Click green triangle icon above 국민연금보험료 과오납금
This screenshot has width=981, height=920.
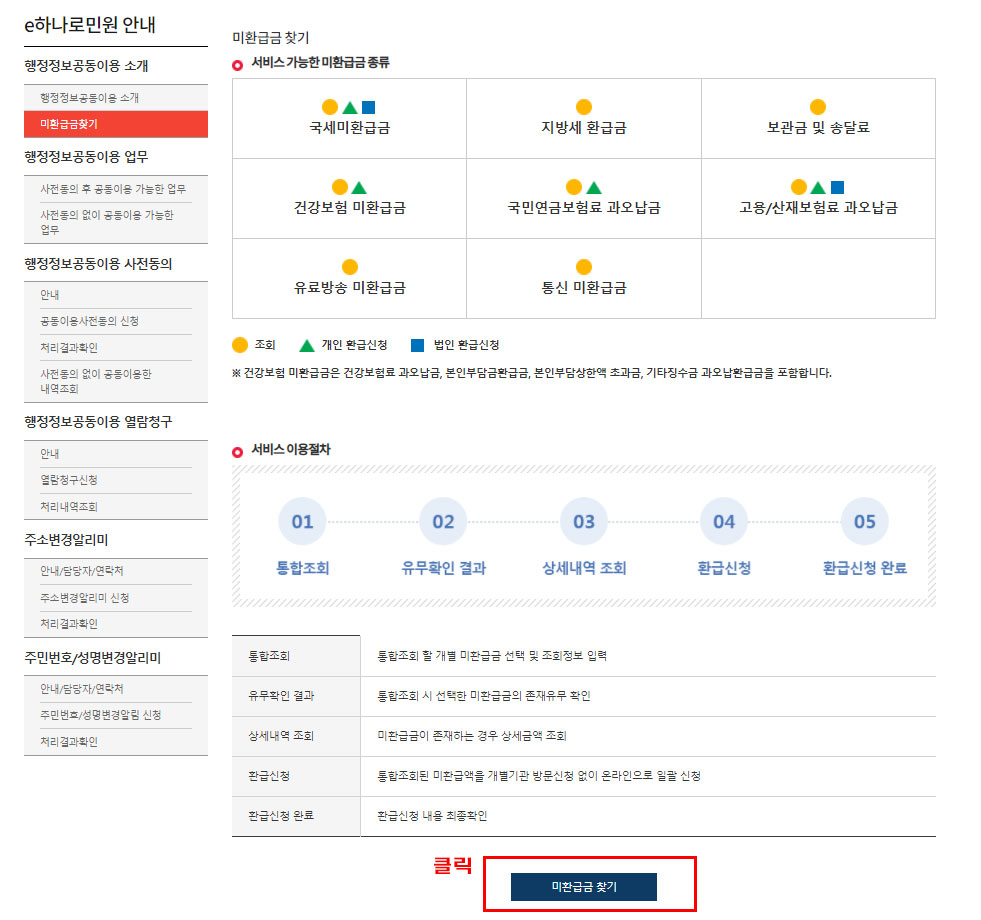[594, 187]
